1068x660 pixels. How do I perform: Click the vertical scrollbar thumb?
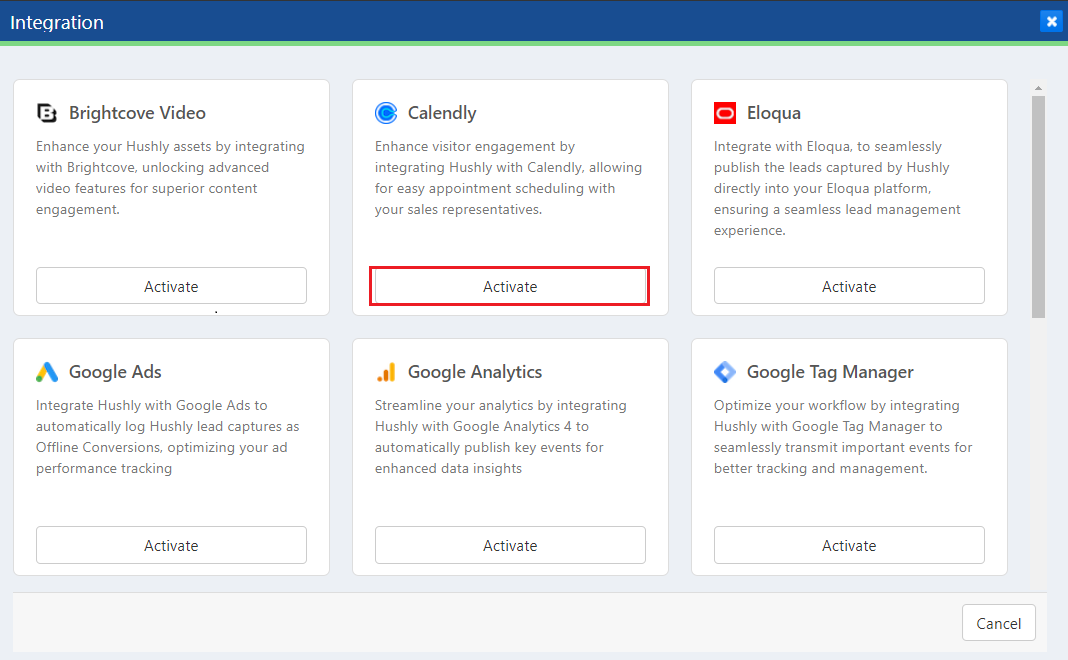pos(1038,207)
